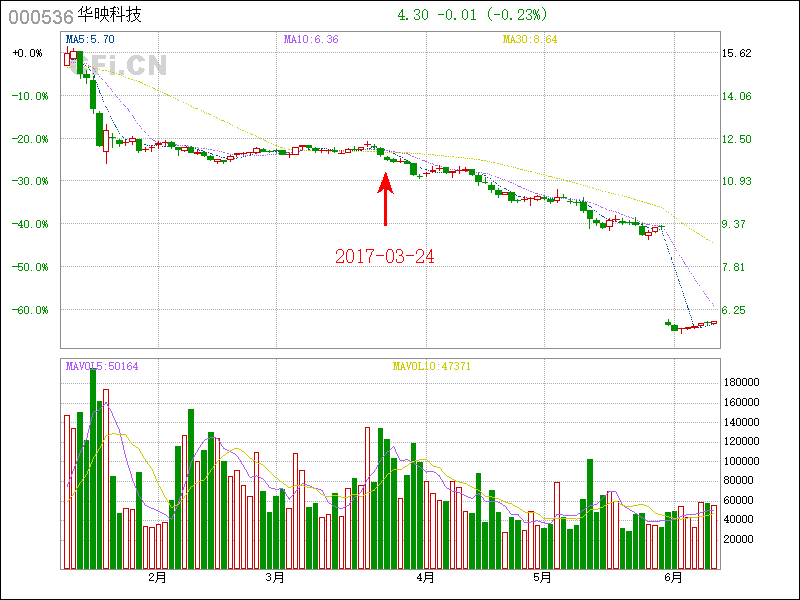
Task: Click the MA10:6.36 indicator label
Action: click(310, 40)
